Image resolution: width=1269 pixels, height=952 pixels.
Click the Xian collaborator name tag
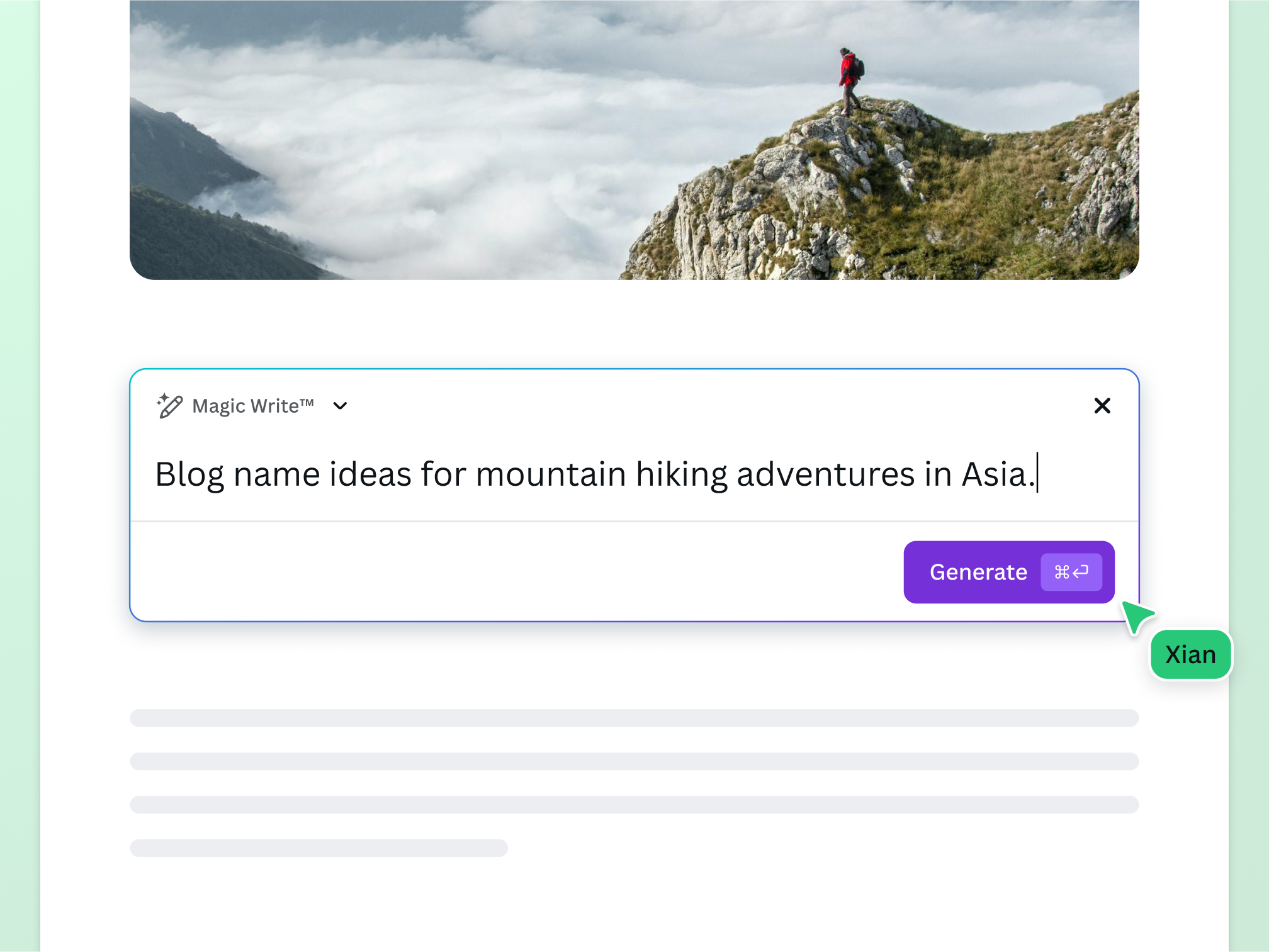click(x=1190, y=654)
